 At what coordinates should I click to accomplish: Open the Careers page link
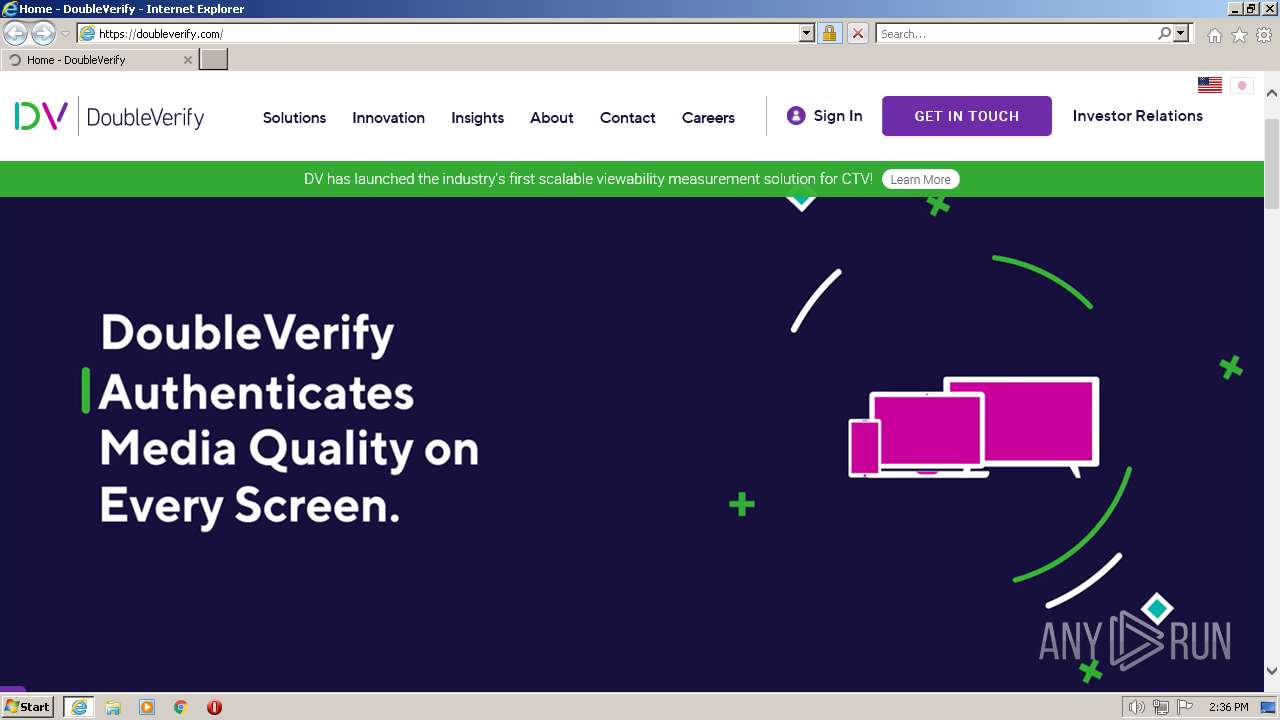(x=708, y=118)
